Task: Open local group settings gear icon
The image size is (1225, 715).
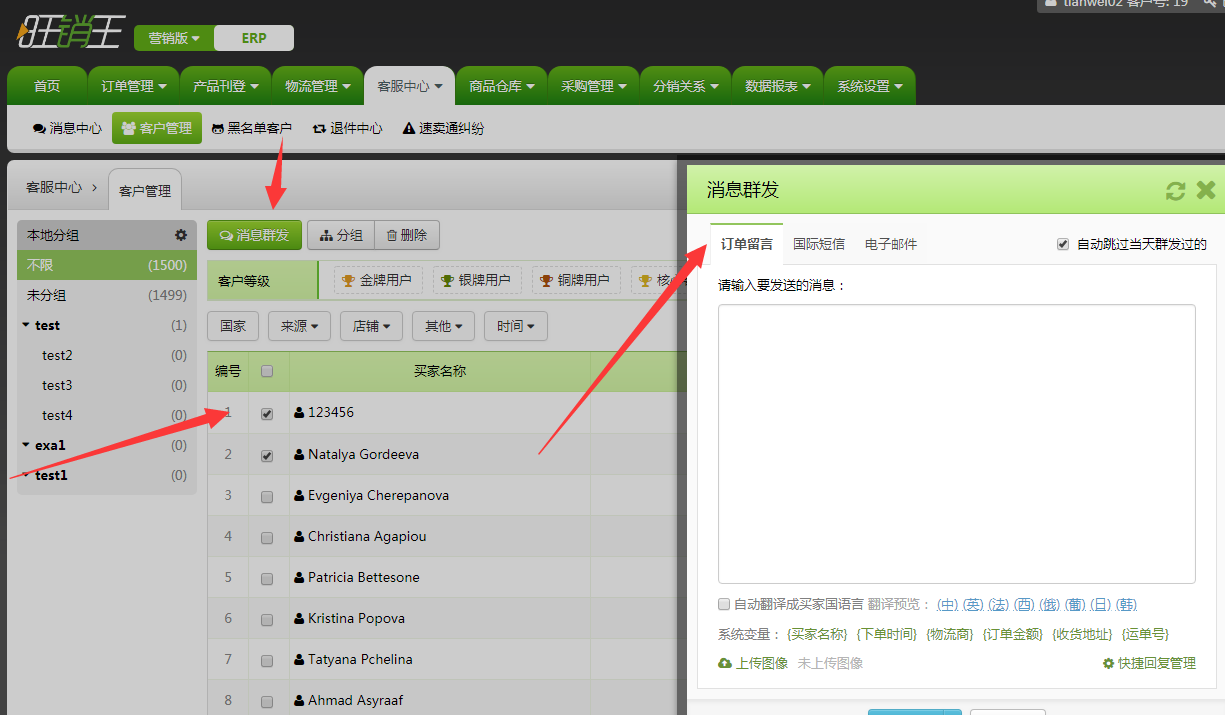Action: pyautogui.click(x=181, y=235)
